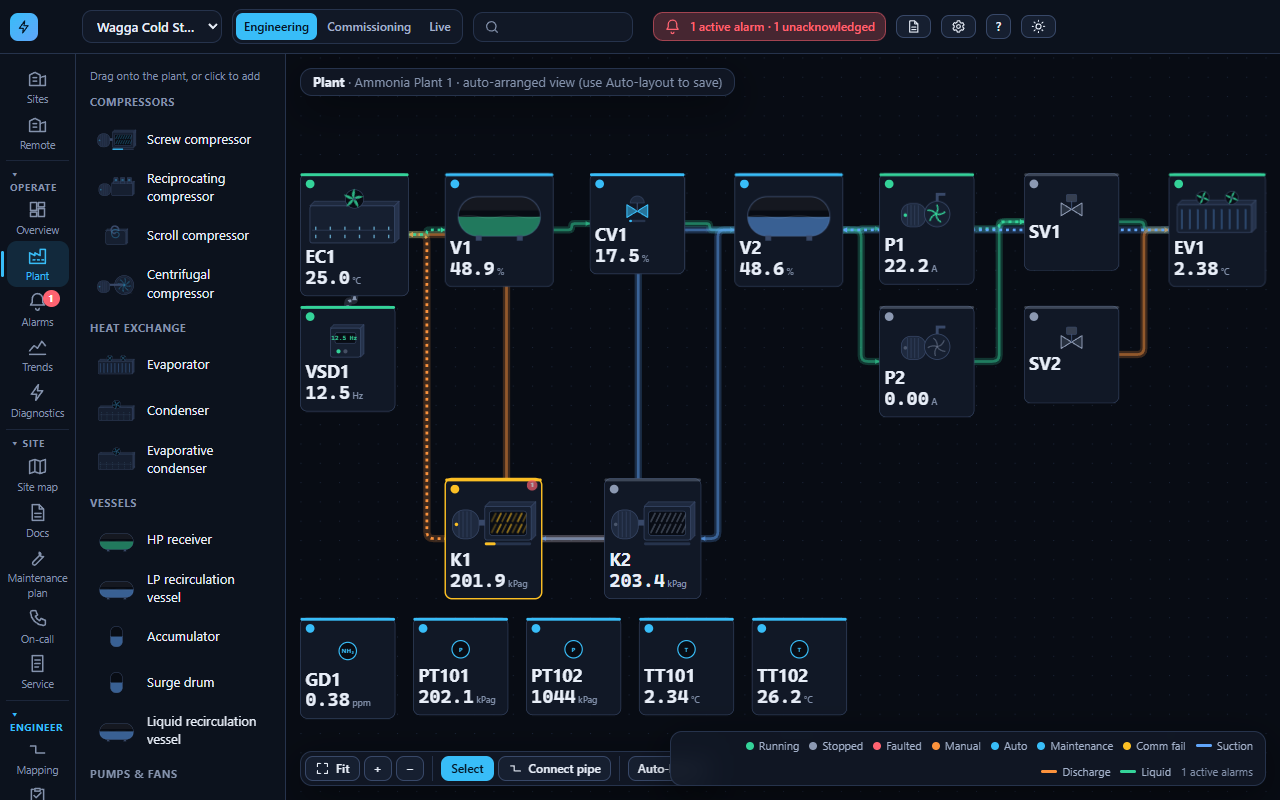
Task: Add an Evaporator from the palette
Action: (180, 365)
